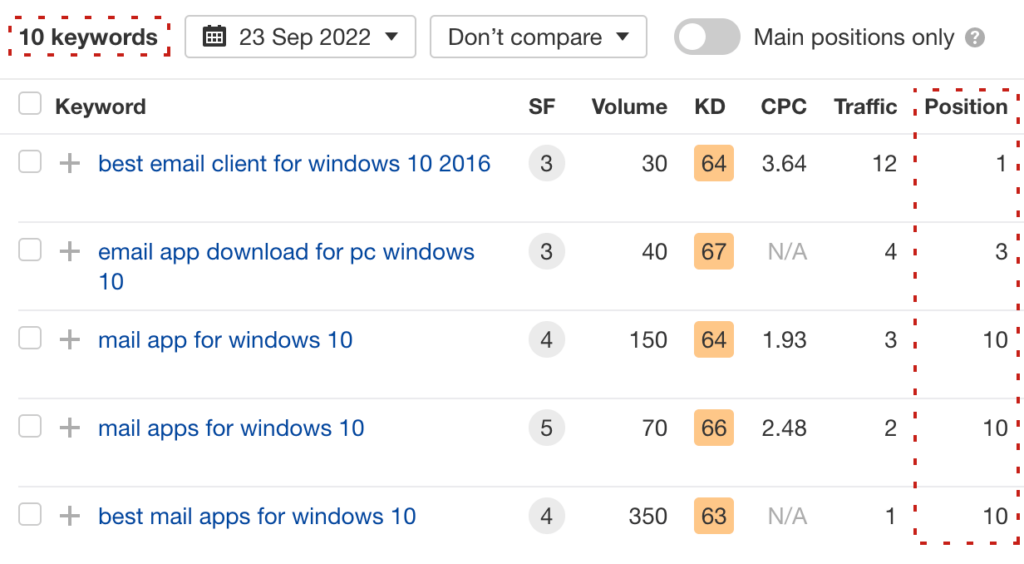Sort by the Volume column header
Screen dimensions: 1024x564
tap(628, 107)
